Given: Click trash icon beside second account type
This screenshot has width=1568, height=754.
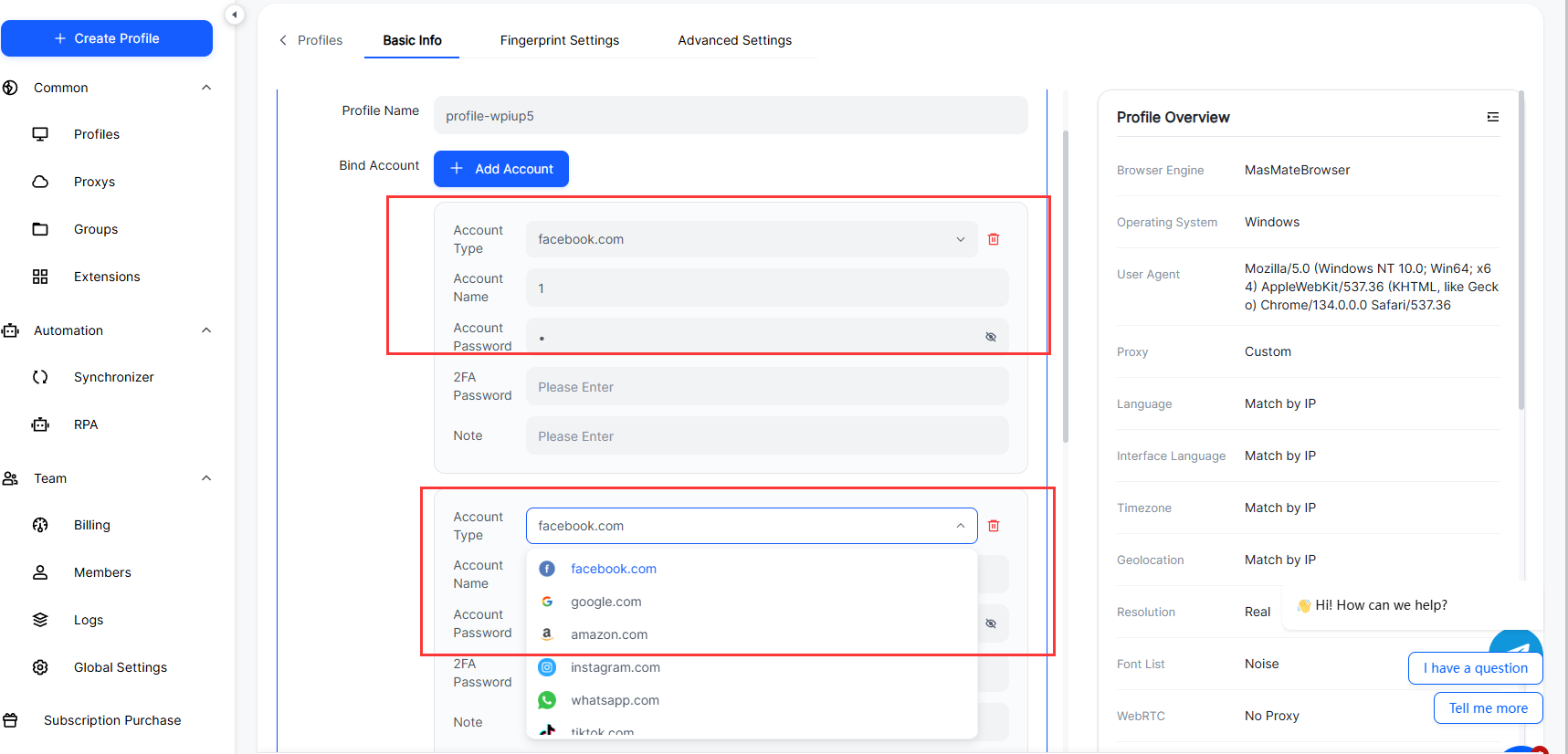Looking at the screenshot, I should point(994,526).
